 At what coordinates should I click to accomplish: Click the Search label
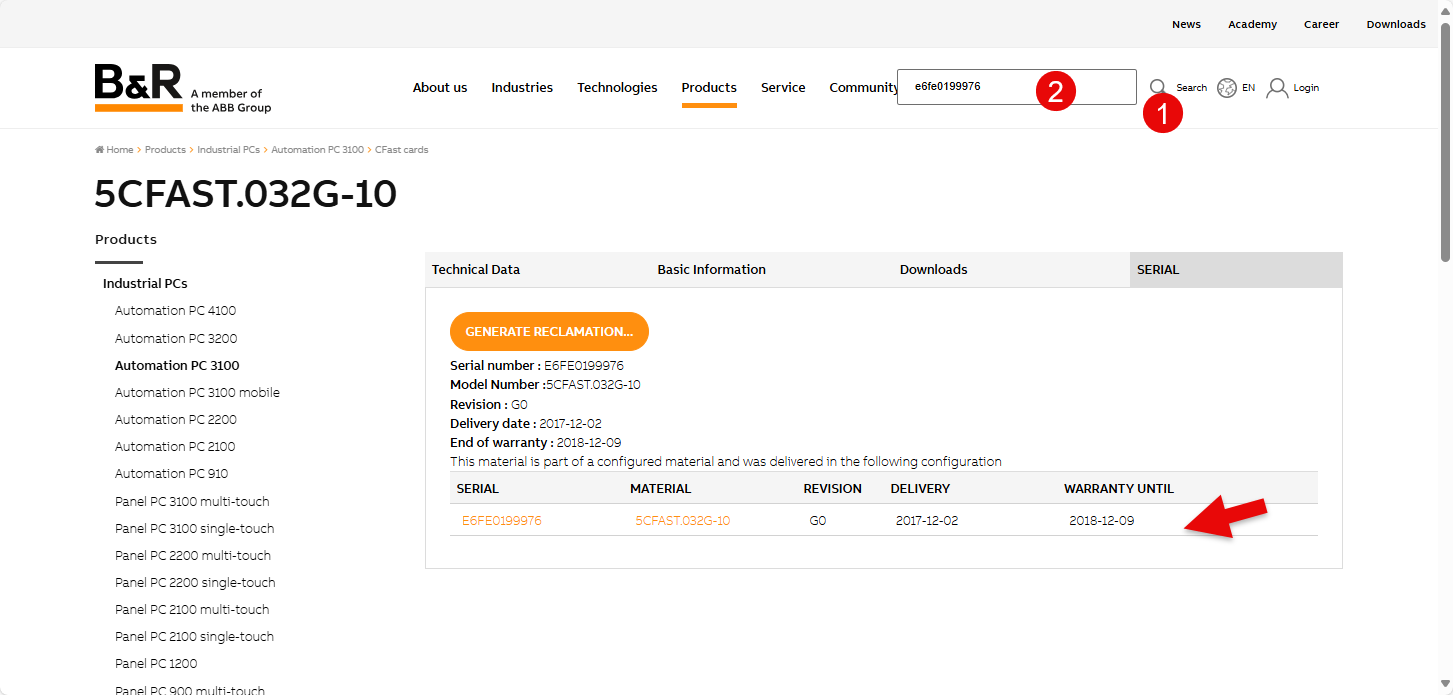1191,88
